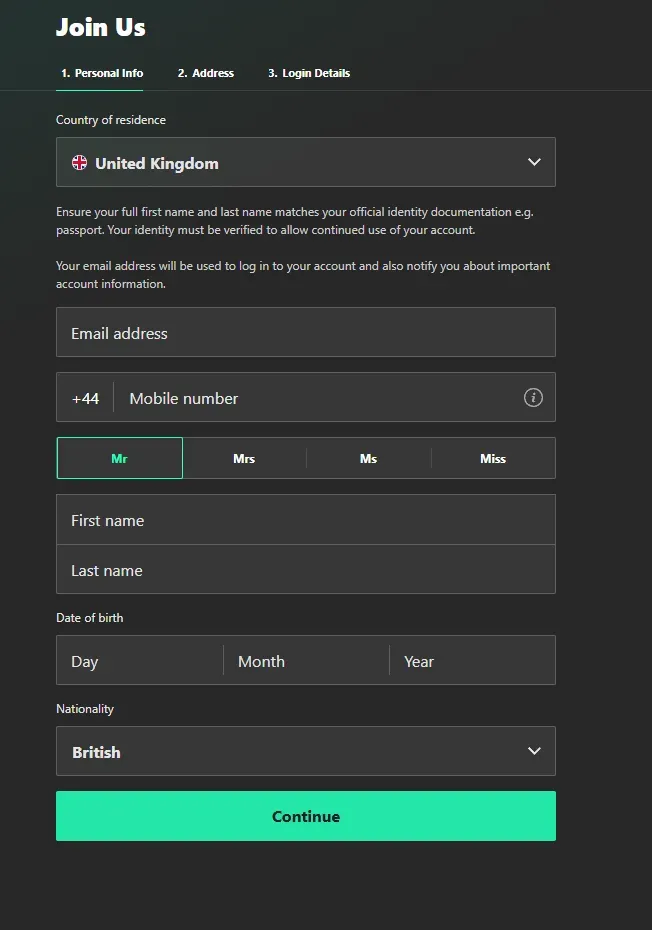Click the First name input
This screenshot has height=930, width=652.
(305, 520)
